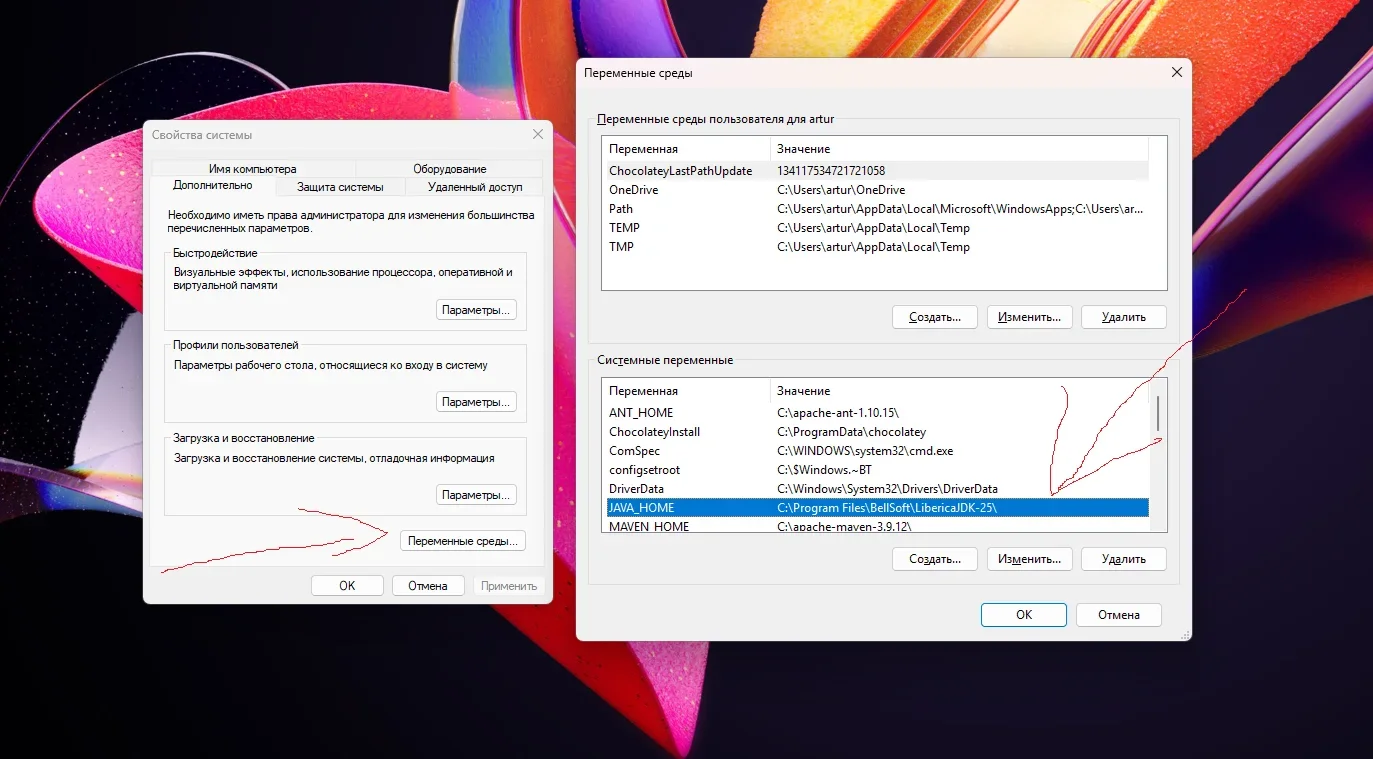Click Удалить under system variables
Image resolution: width=1373 pixels, height=759 pixels.
pyautogui.click(x=1124, y=559)
